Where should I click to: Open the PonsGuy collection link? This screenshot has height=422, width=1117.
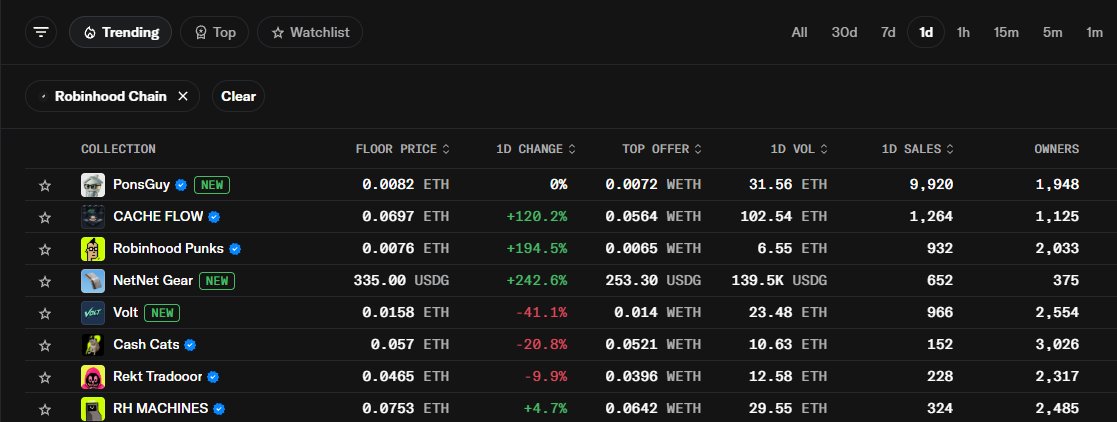click(141, 185)
